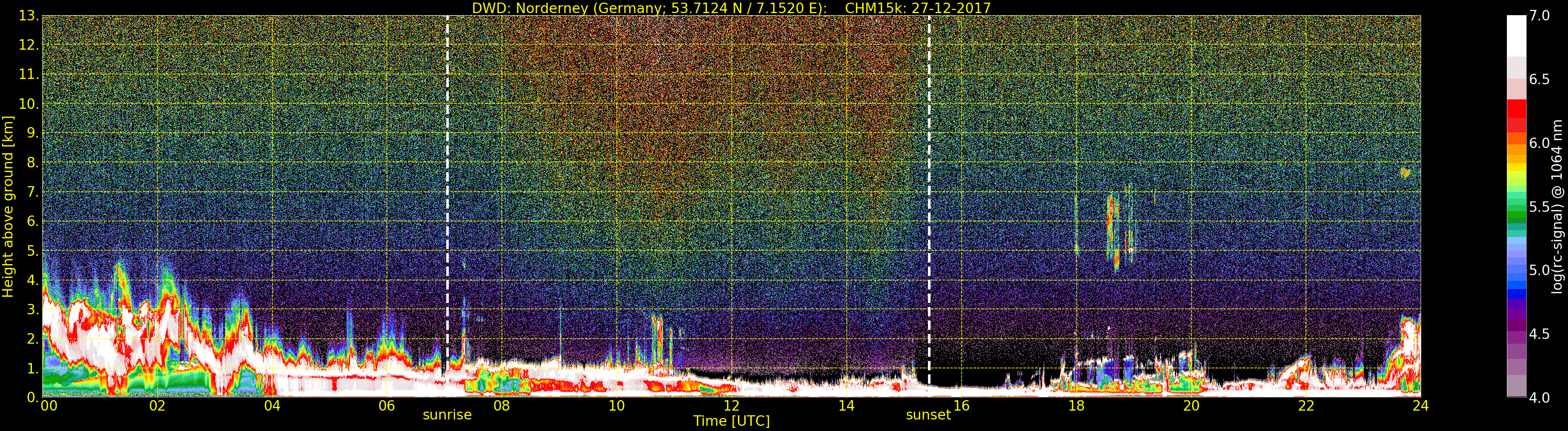Click the time axis tick label '00'

pos(49,406)
